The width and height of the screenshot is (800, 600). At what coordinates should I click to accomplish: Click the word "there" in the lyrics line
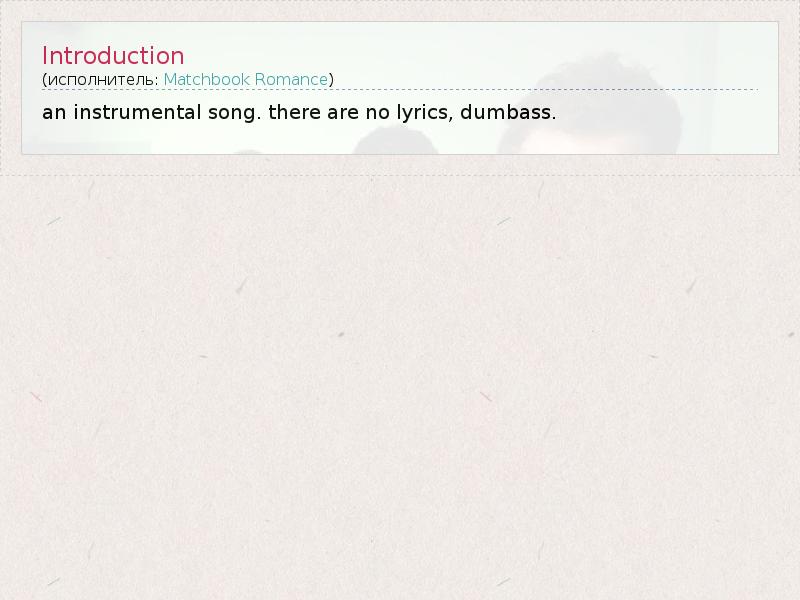click(x=294, y=112)
